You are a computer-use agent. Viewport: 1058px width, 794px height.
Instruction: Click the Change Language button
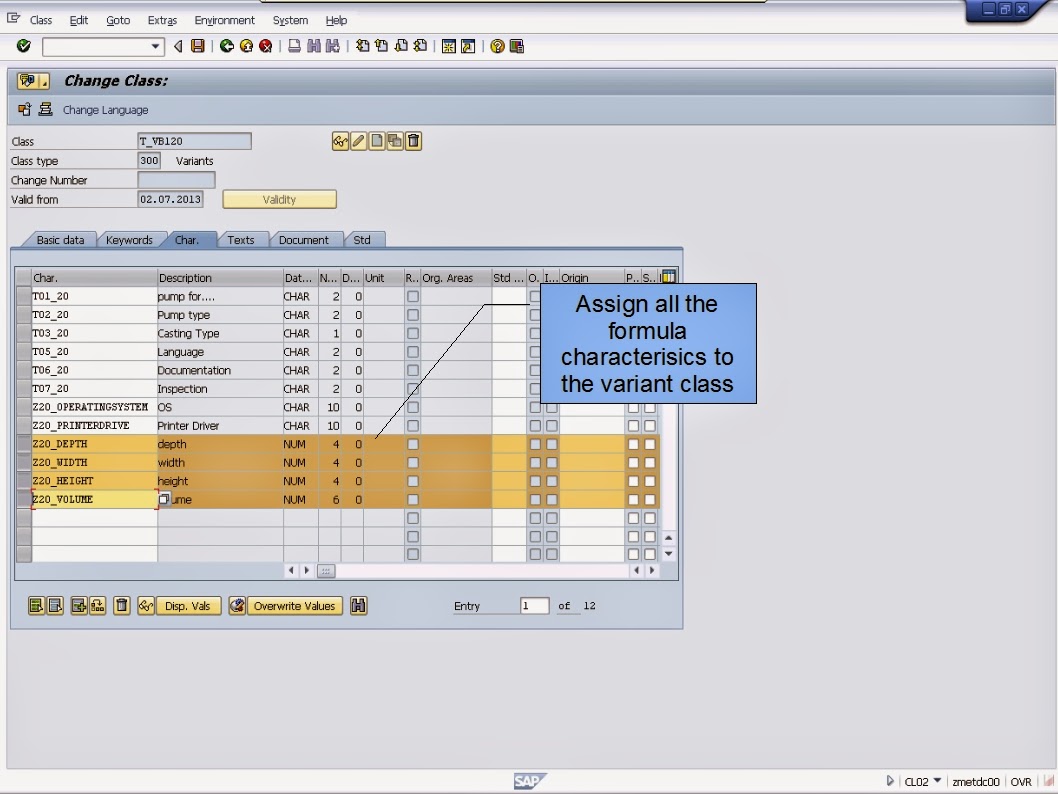(105, 110)
